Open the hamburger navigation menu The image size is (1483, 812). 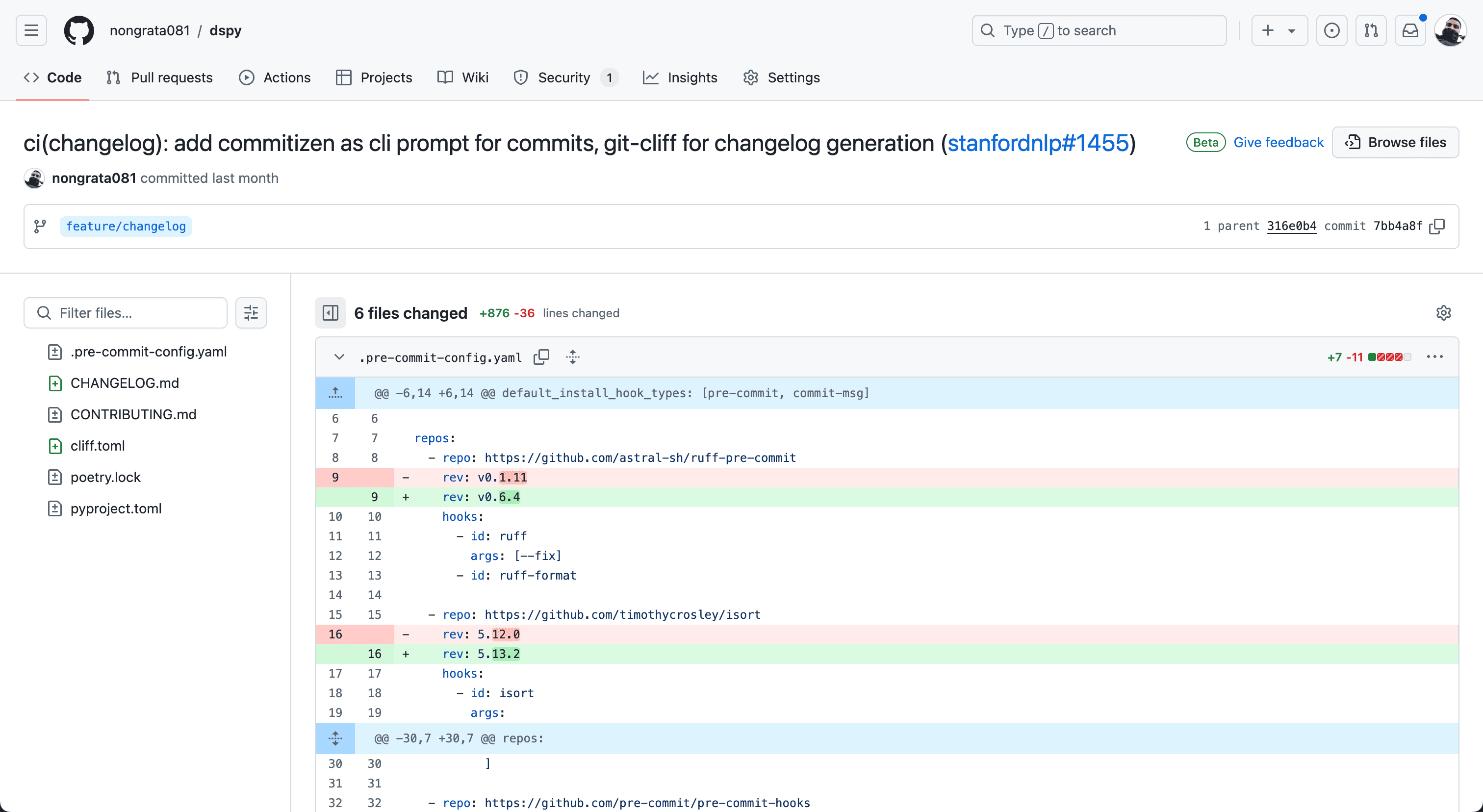click(x=31, y=30)
